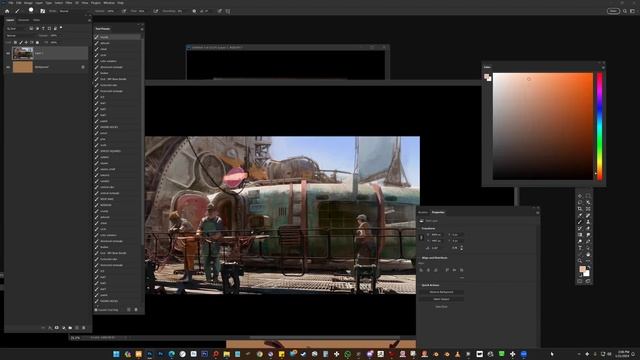Select the Type tool

pos(580,247)
